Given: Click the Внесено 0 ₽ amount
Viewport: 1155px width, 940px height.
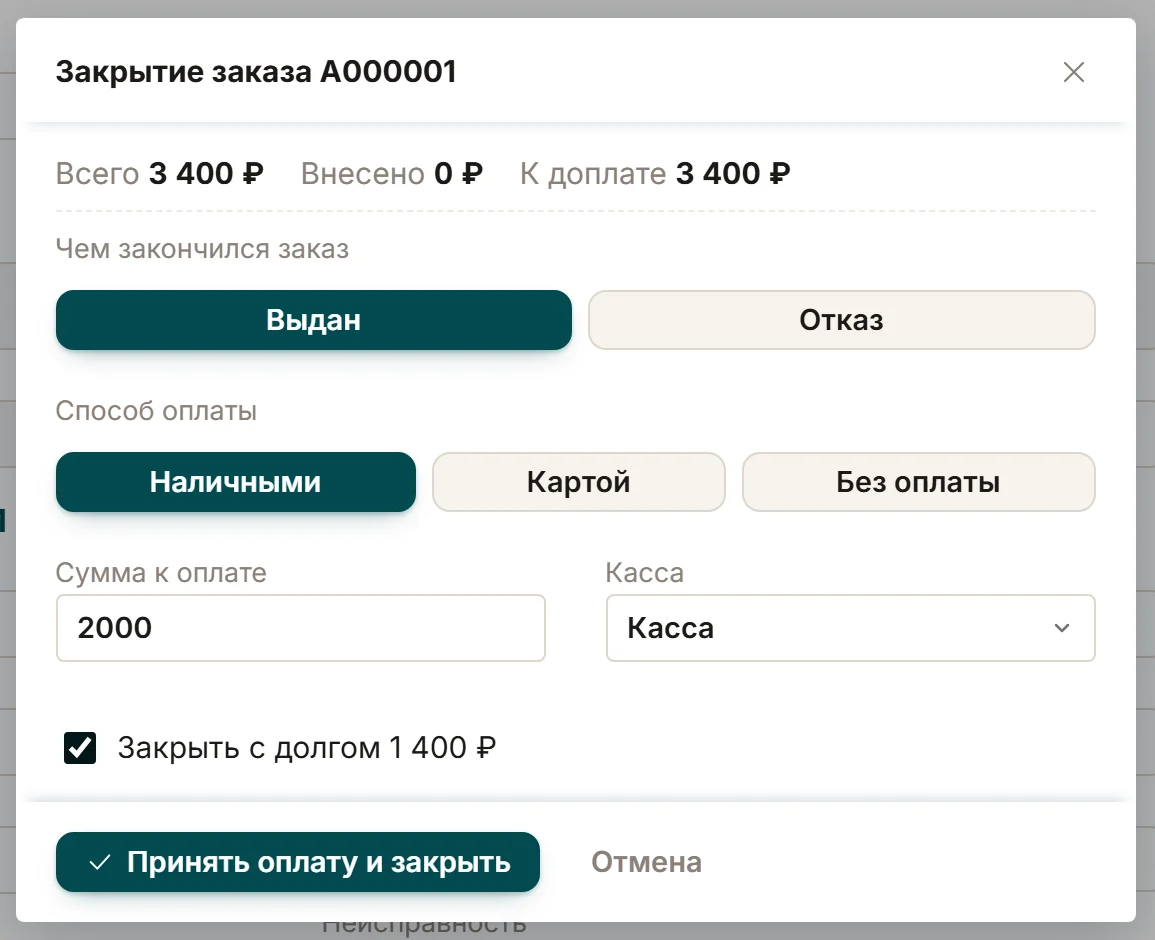Looking at the screenshot, I should (x=391, y=174).
